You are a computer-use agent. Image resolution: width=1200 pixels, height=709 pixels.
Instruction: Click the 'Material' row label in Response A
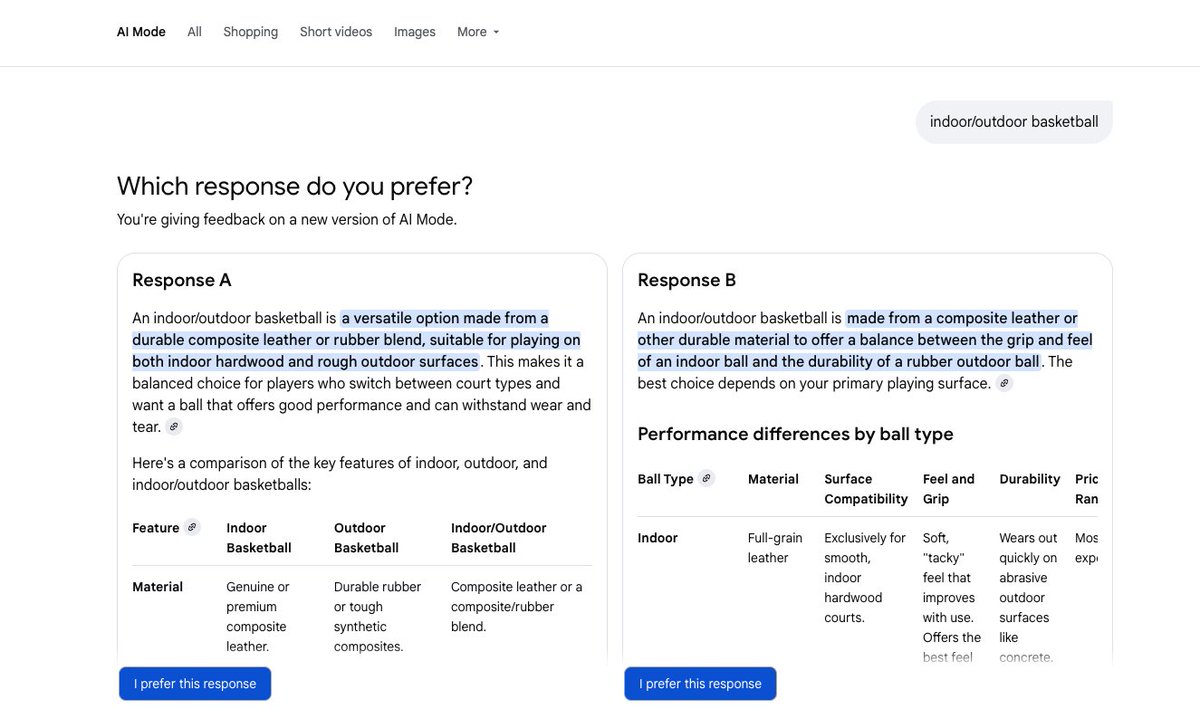[157, 587]
